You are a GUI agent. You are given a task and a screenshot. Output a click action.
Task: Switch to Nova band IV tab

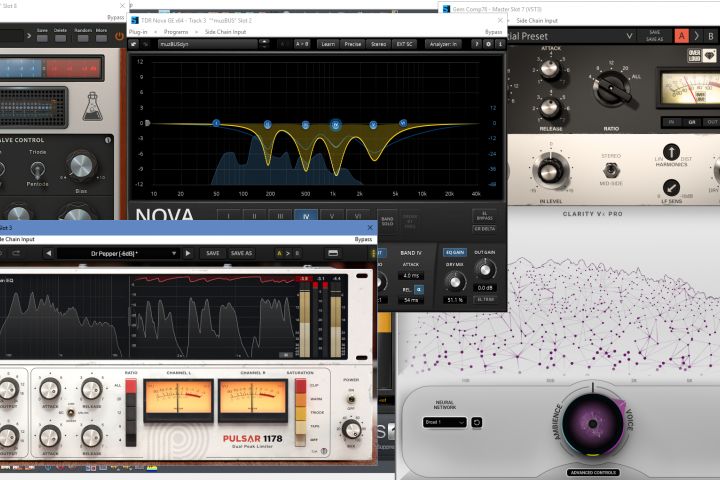306,216
